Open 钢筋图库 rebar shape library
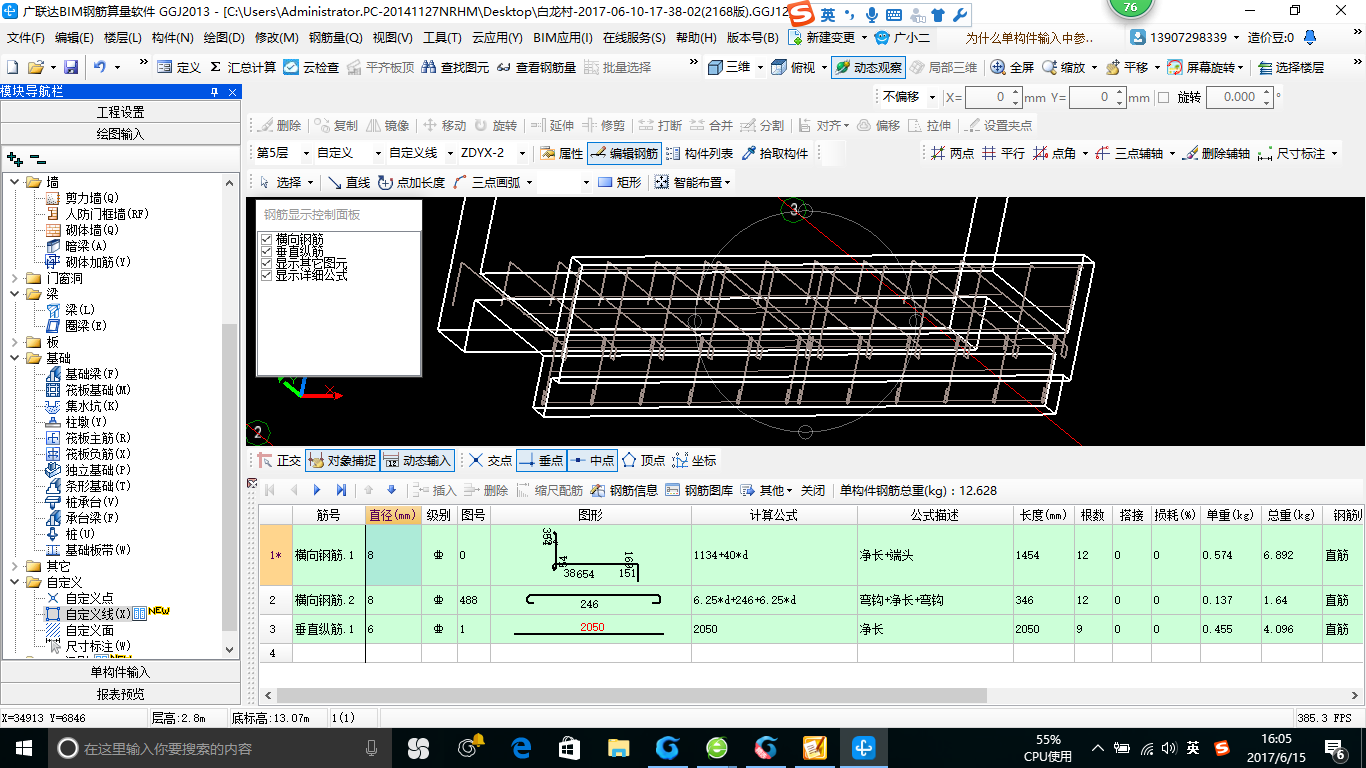The height and width of the screenshot is (768, 1366). pos(699,490)
